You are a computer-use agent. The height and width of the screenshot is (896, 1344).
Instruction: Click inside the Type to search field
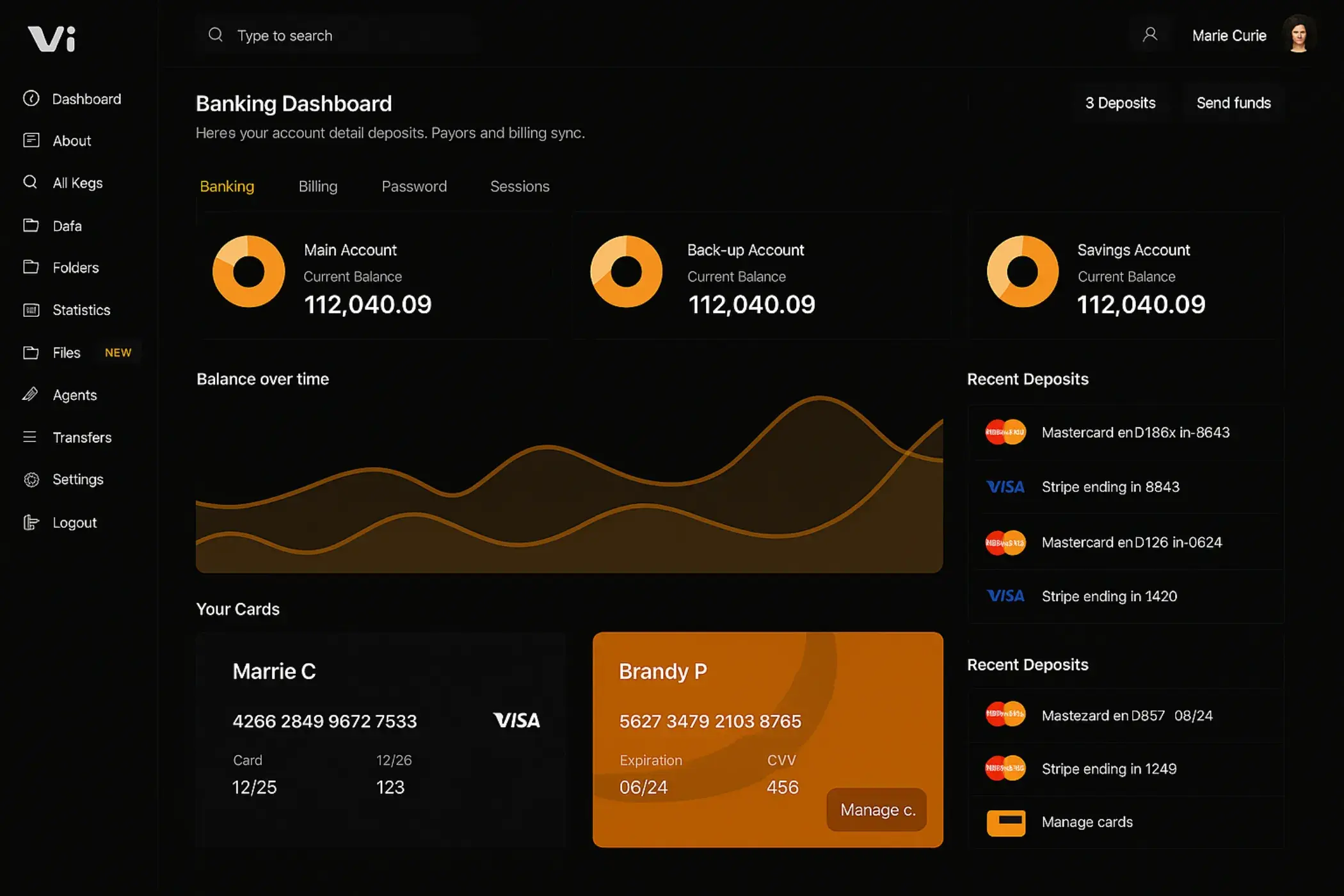pos(285,35)
